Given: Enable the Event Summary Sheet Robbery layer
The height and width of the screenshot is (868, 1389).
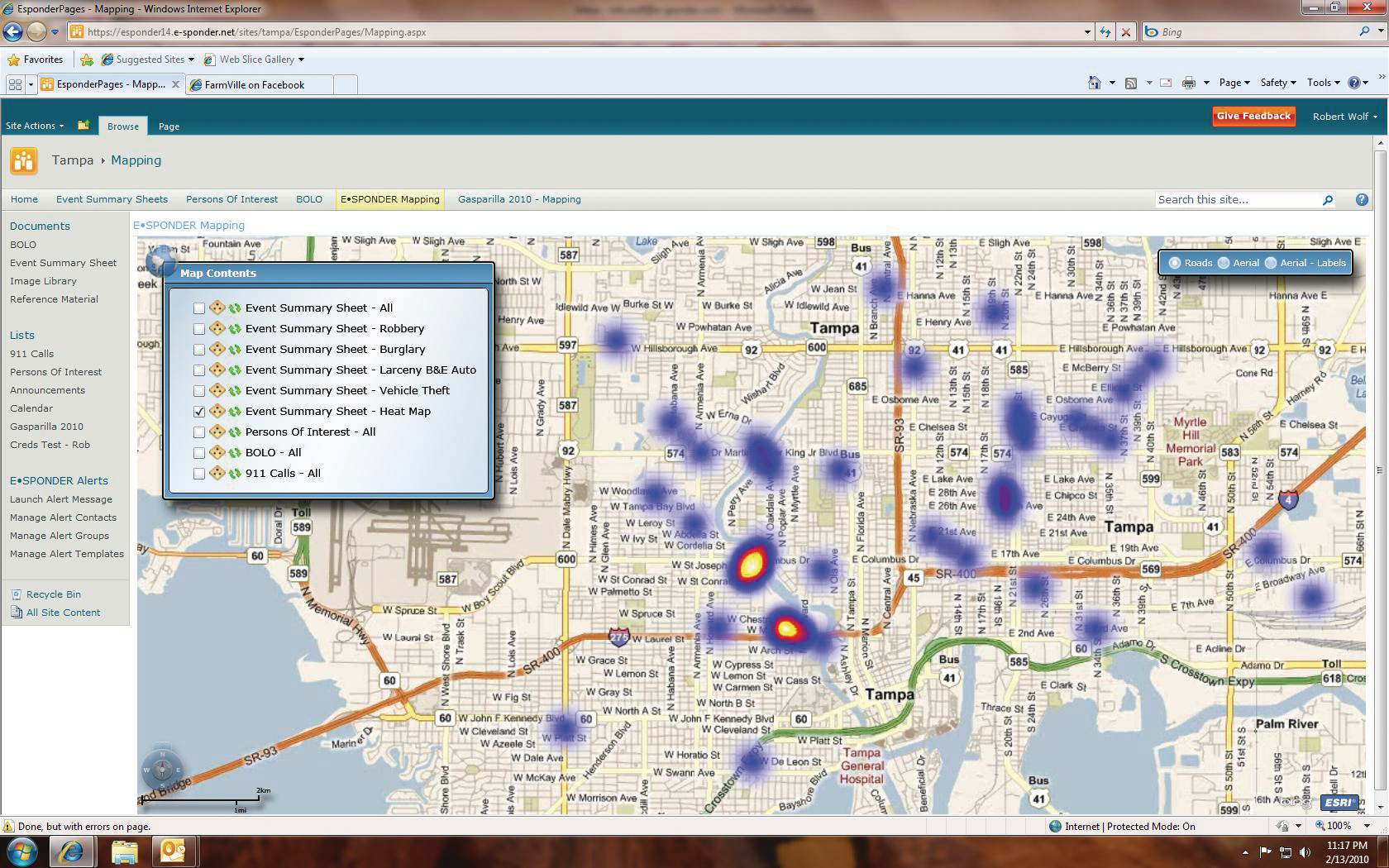Looking at the screenshot, I should (199, 329).
